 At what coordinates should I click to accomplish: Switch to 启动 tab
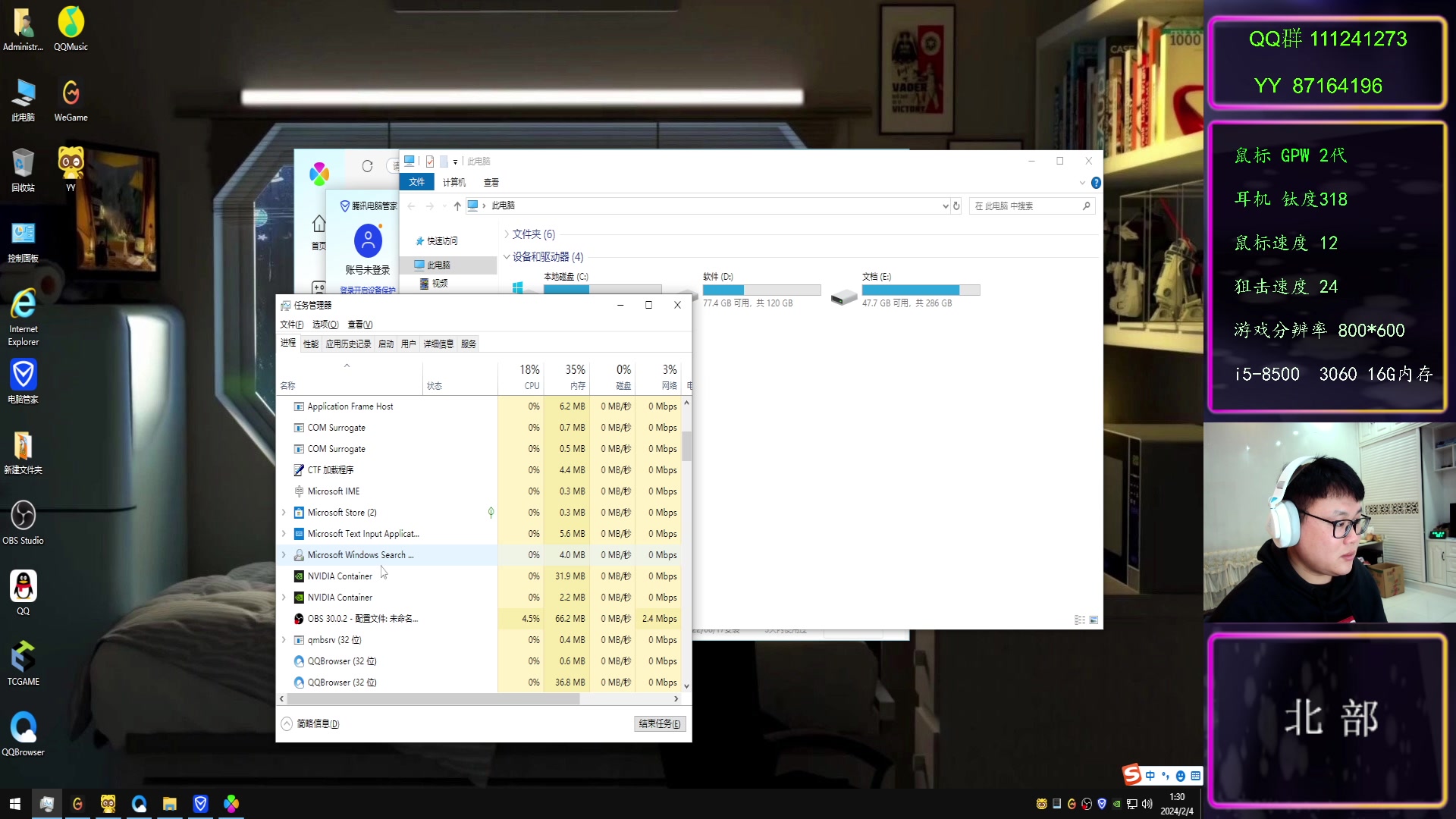click(x=386, y=344)
